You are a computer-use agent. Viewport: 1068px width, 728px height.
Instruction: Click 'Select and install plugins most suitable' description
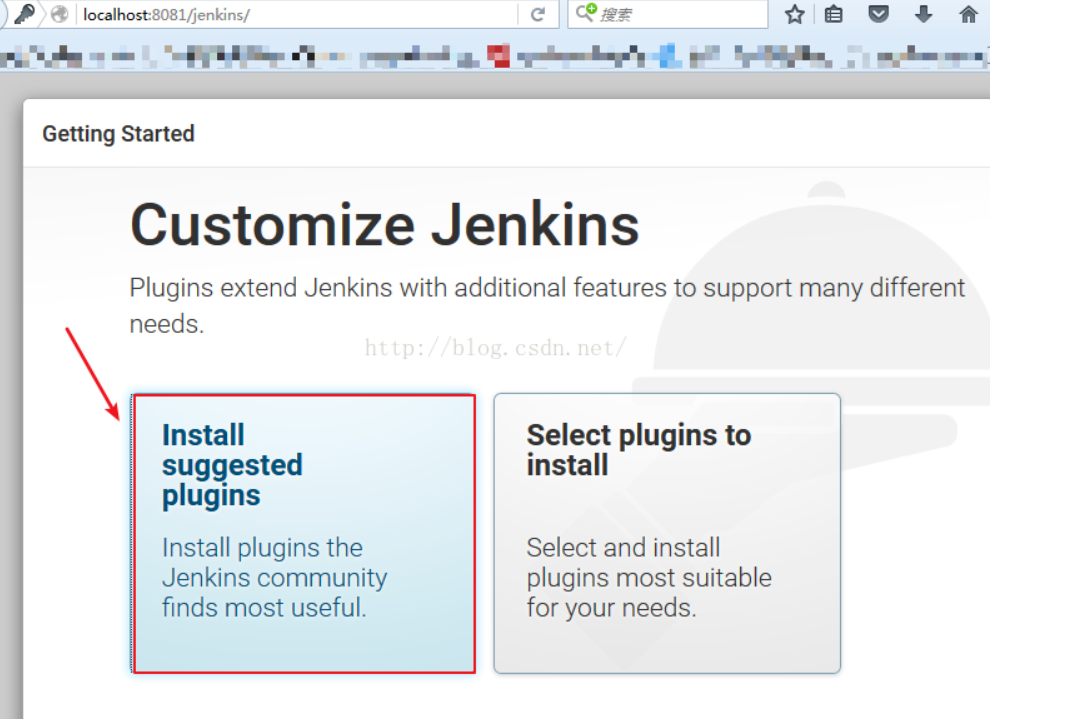(648, 577)
